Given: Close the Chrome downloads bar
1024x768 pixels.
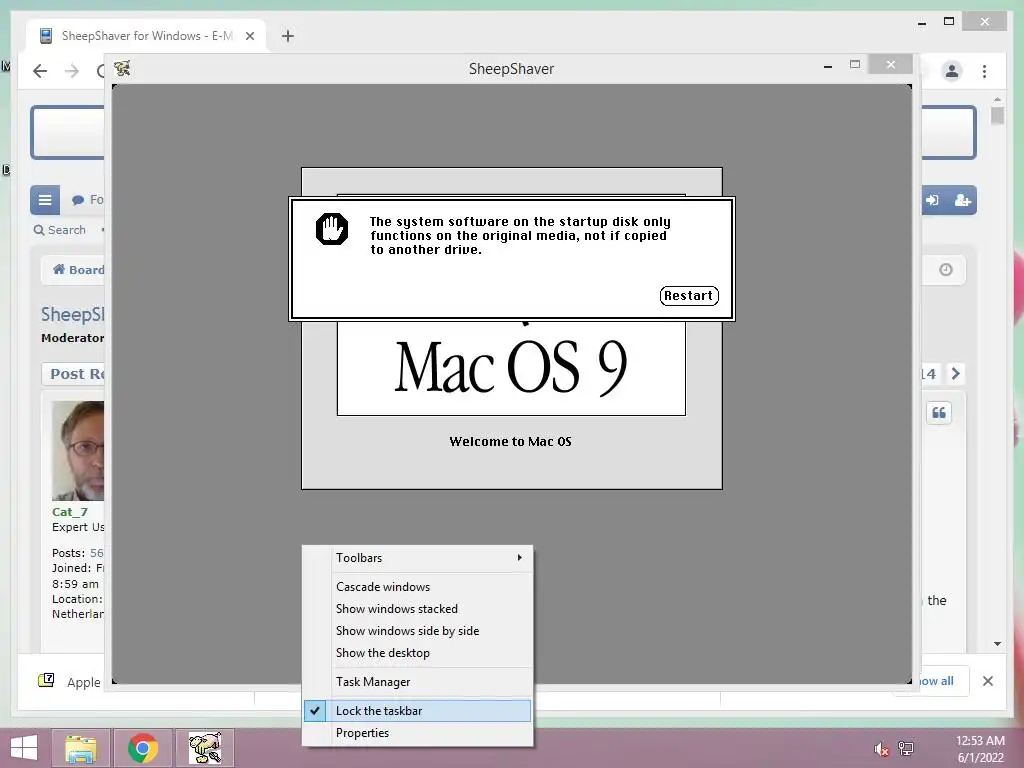Looking at the screenshot, I should click(x=987, y=681).
